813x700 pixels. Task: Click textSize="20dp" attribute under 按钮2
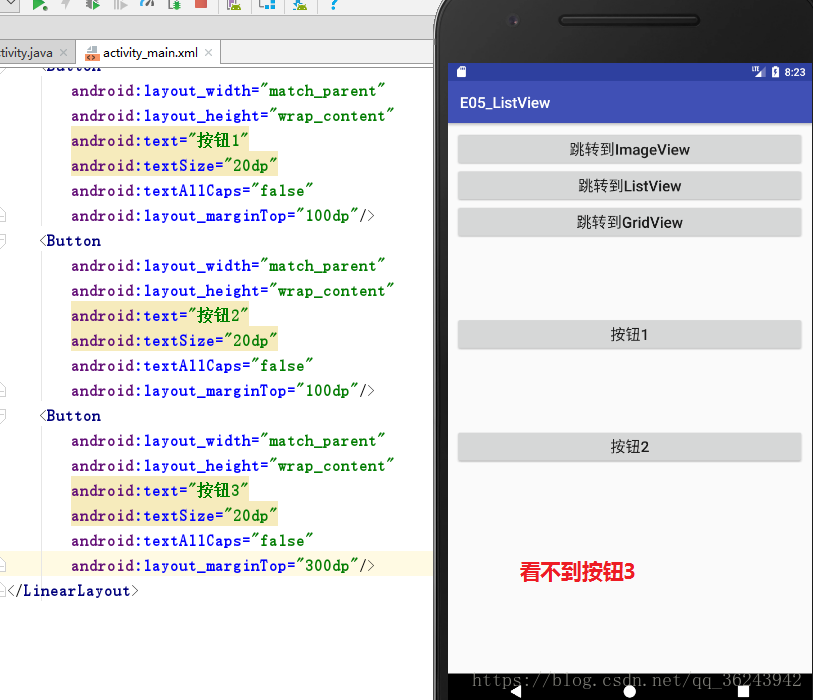coord(174,341)
